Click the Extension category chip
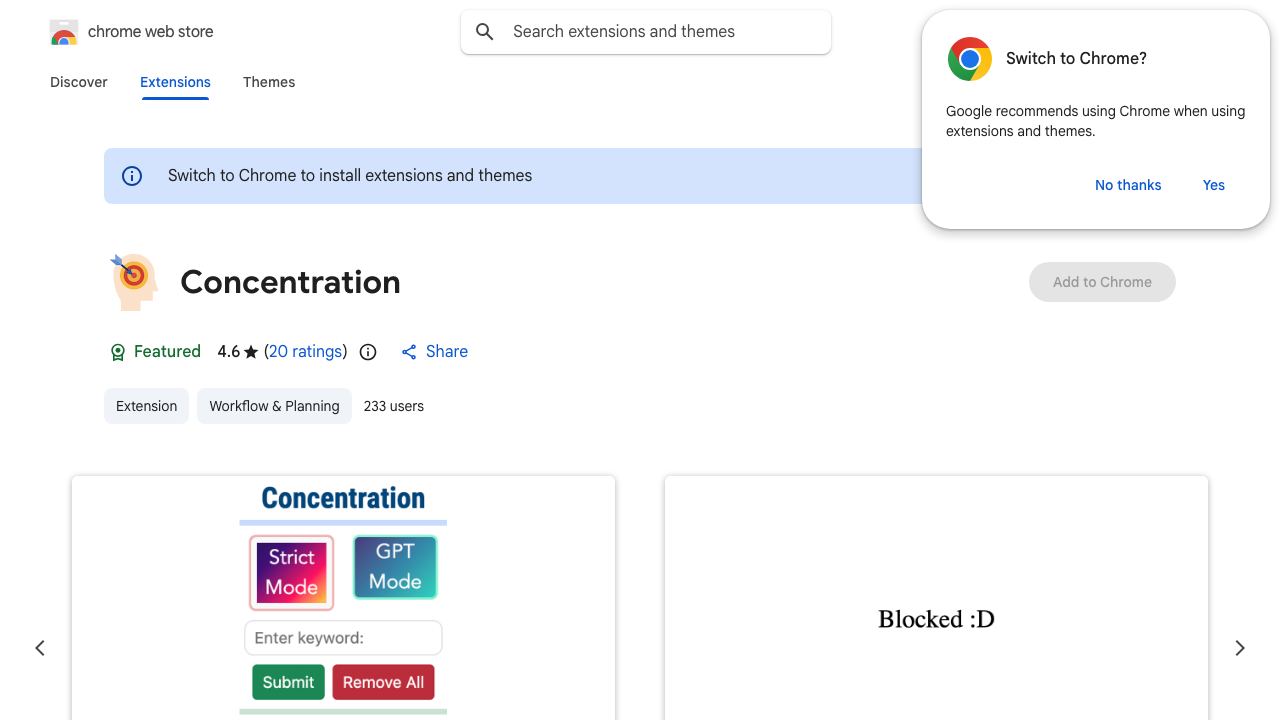Image resolution: width=1280 pixels, height=720 pixels. pos(146,406)
